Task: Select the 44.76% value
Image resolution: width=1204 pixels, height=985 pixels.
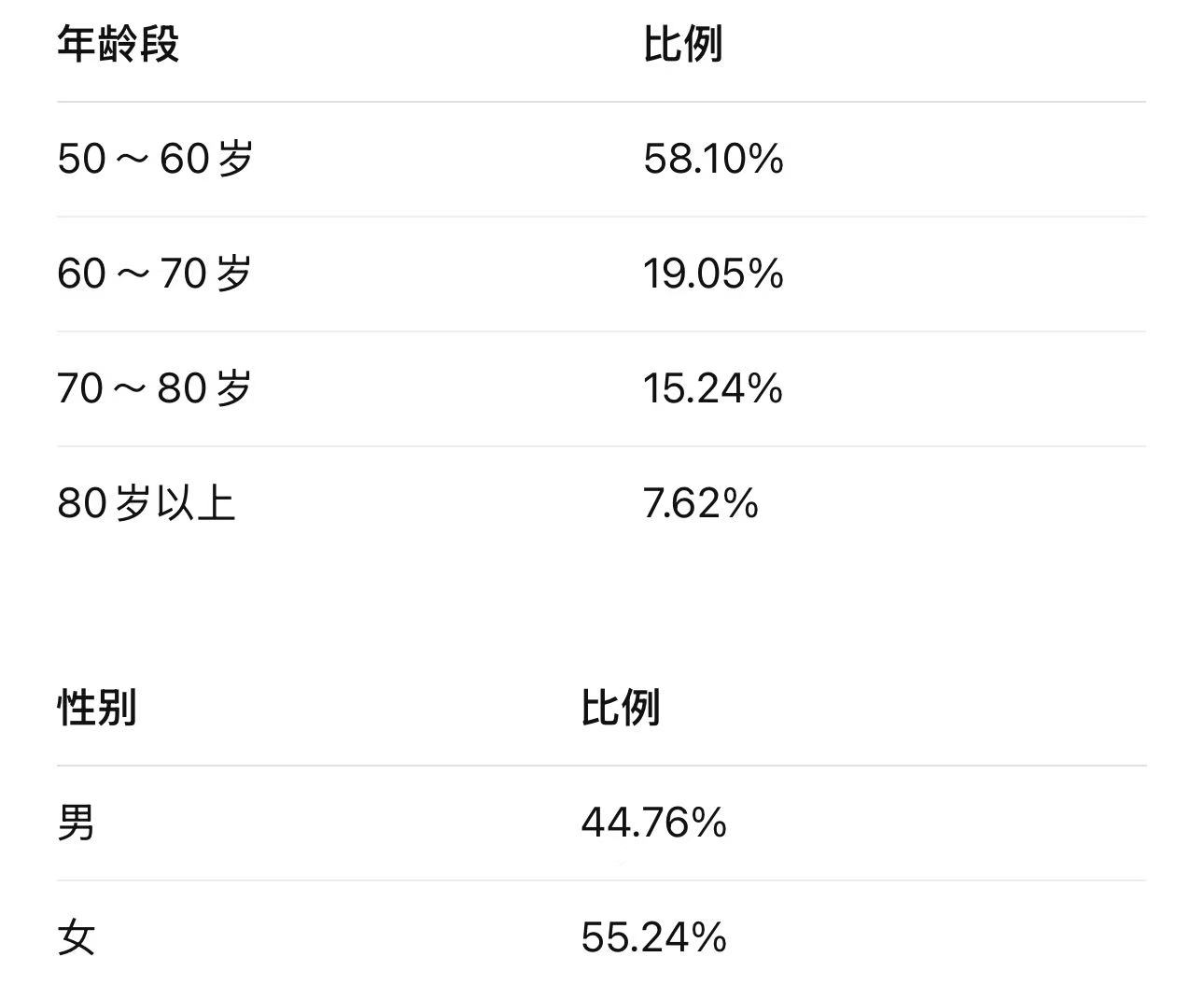Action: 653,823
